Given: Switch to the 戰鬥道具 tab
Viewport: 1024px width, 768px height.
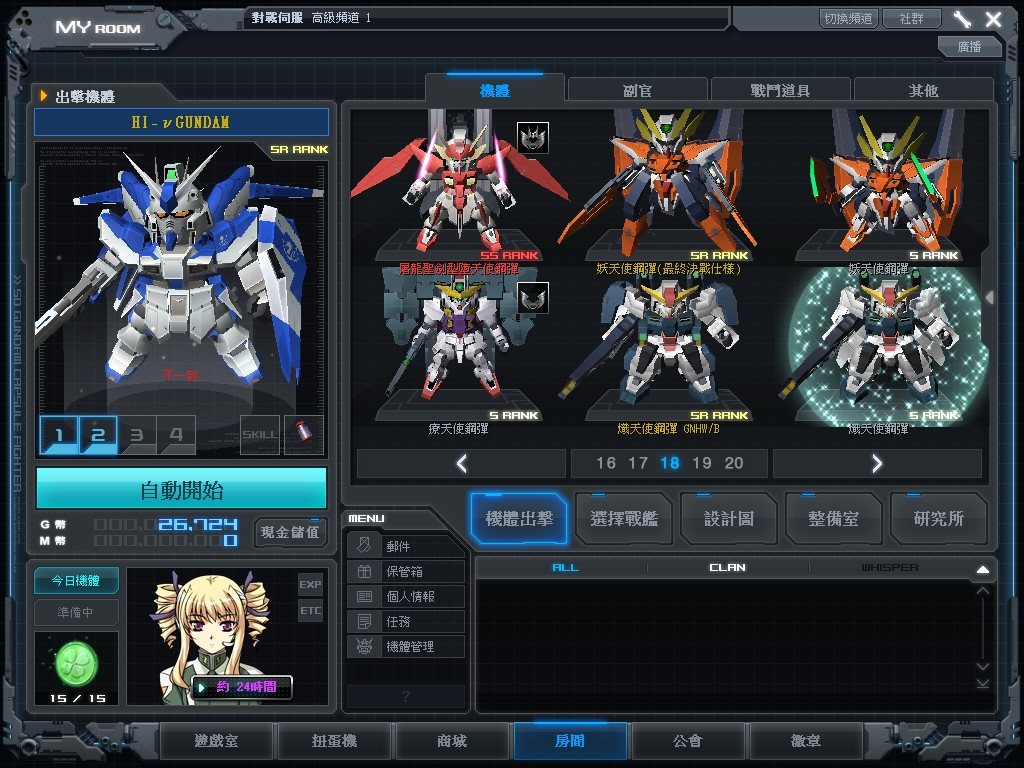Looking at the screenshot, I should [780, 90].
